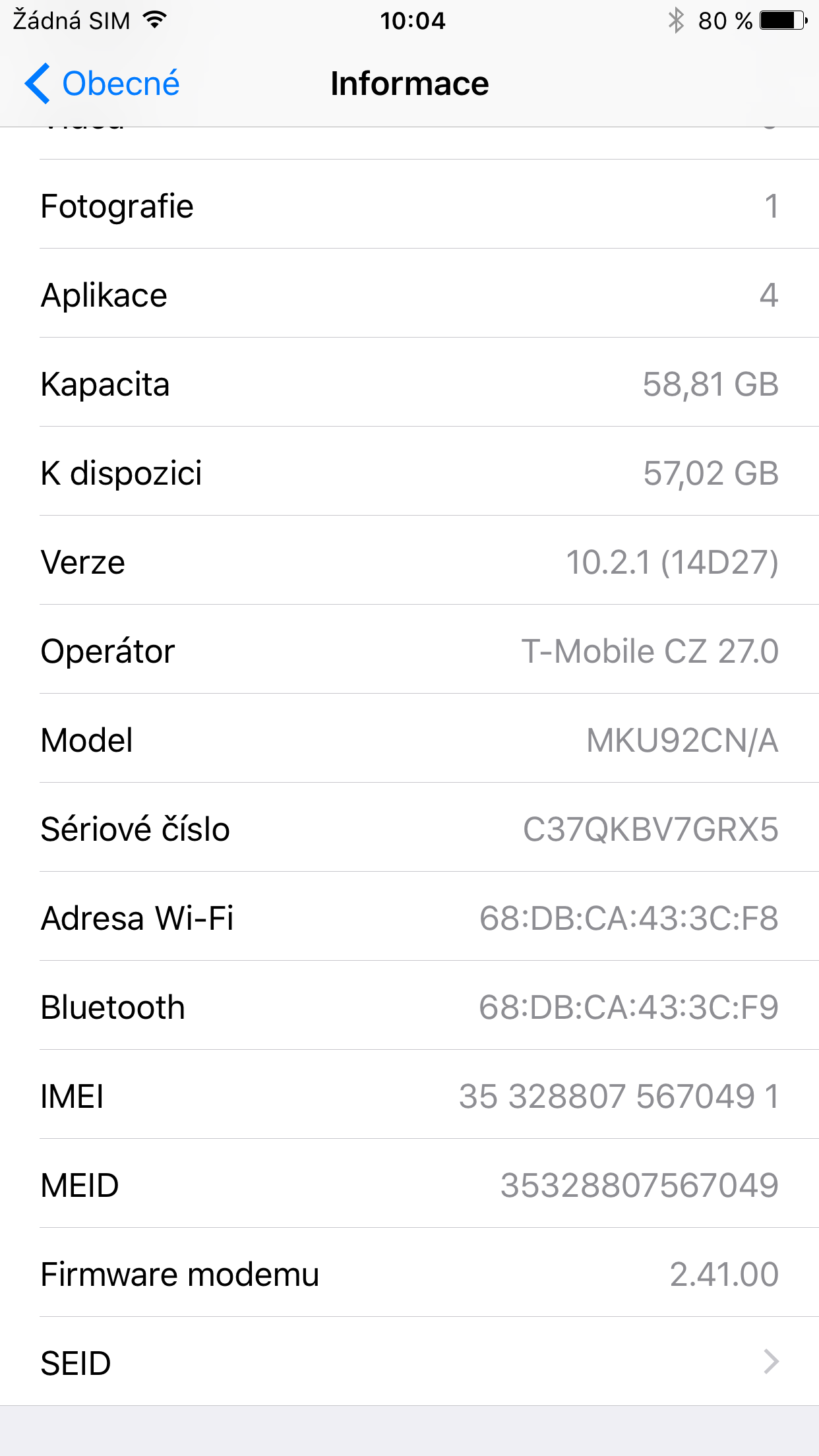The image size is (819, 1456).
Task: Tap the clock time in status bar
Action: coord(412,20)
